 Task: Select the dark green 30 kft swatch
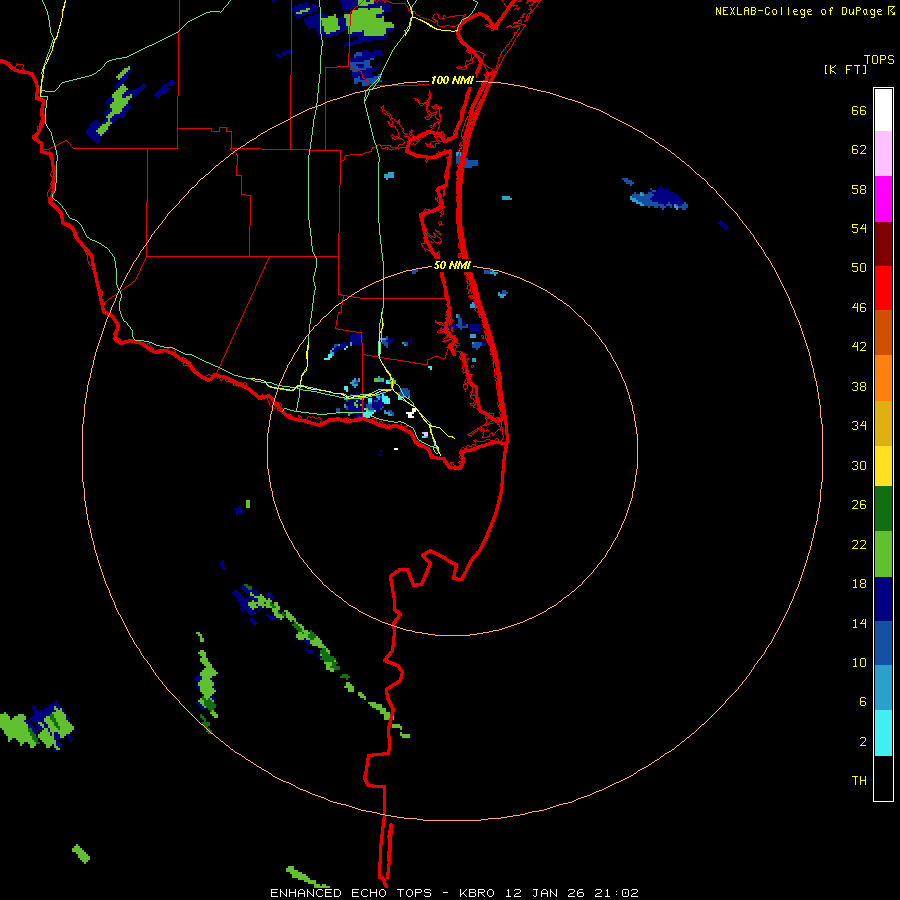click(883, 509)
